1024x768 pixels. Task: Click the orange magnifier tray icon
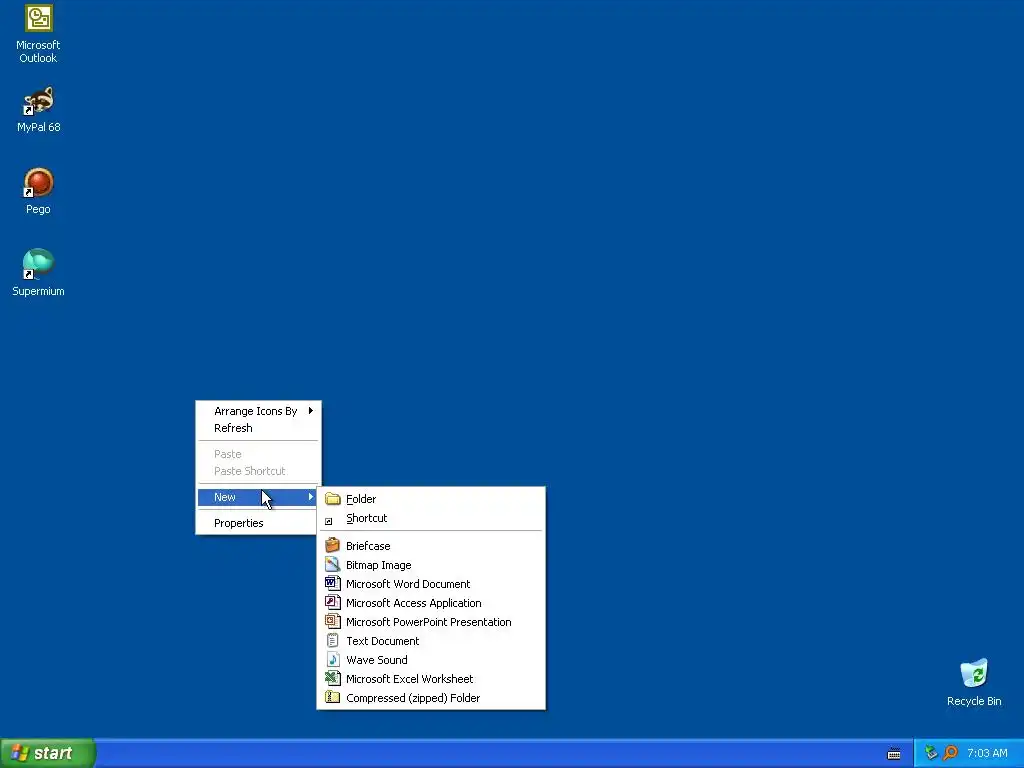tap(950, 753)
